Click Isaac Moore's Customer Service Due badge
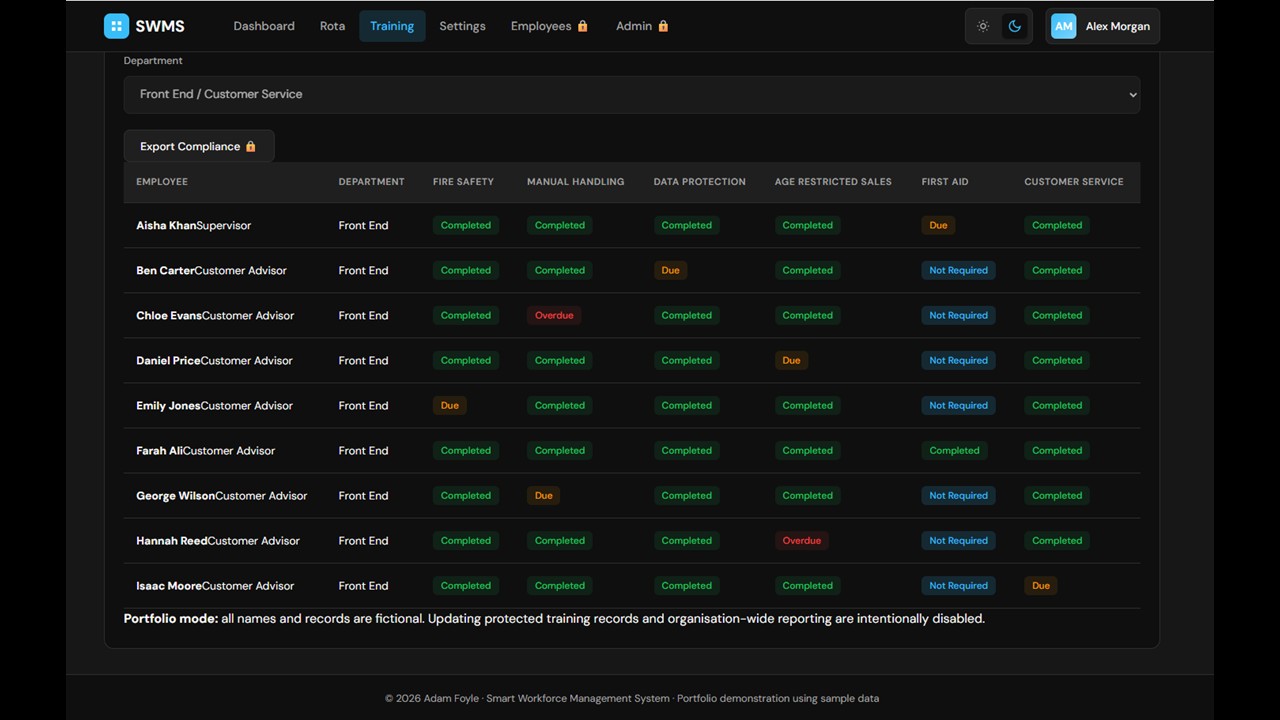The height and width of the screenshot is (720, 1280). 1041,585
